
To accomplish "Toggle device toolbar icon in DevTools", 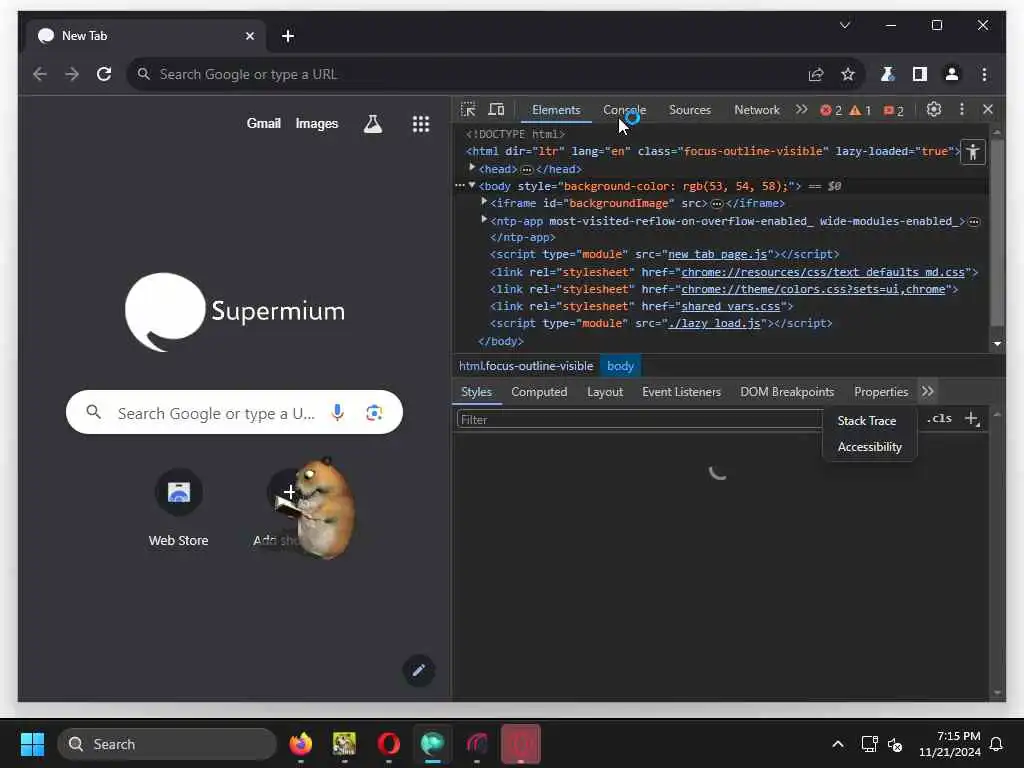I will pos(496,110).
